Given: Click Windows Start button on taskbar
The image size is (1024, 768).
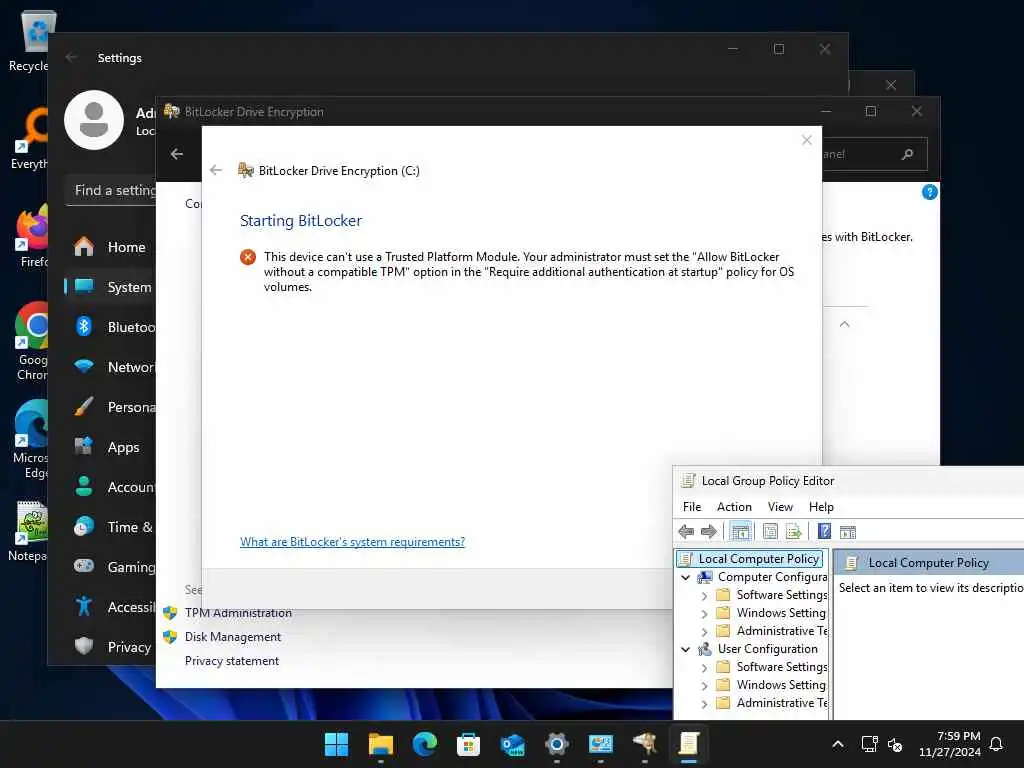Looking at the screenshot, I should 336,744.
